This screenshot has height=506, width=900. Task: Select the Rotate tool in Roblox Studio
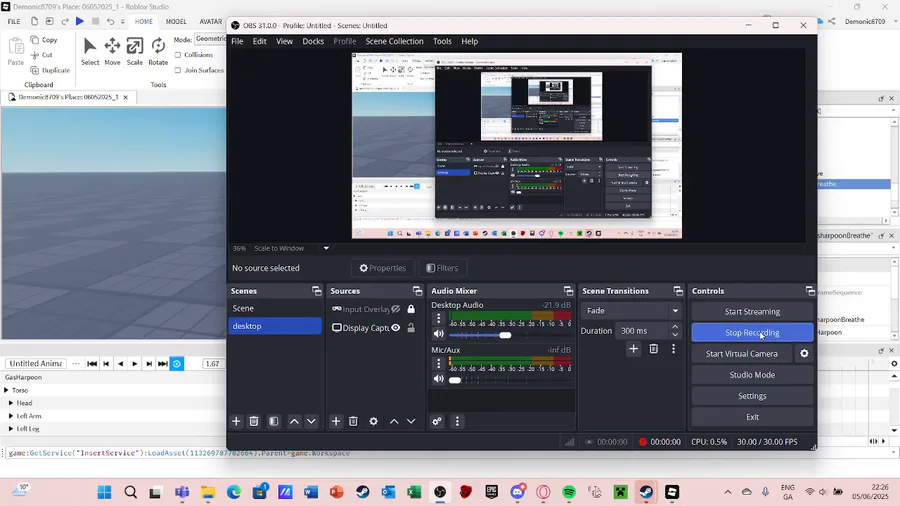click(158, 51)
